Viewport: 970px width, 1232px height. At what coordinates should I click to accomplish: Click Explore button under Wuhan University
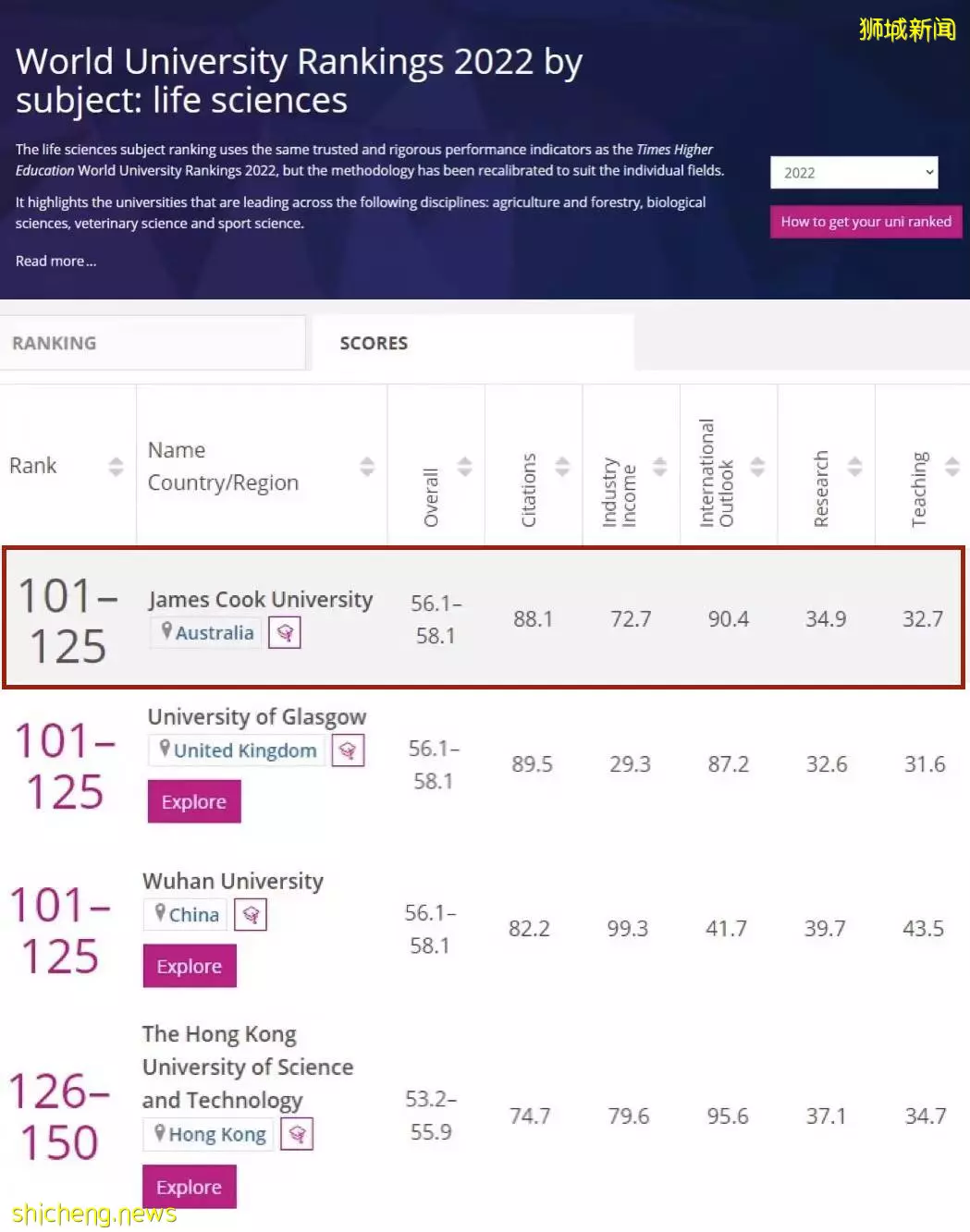[x=190, y=966]
